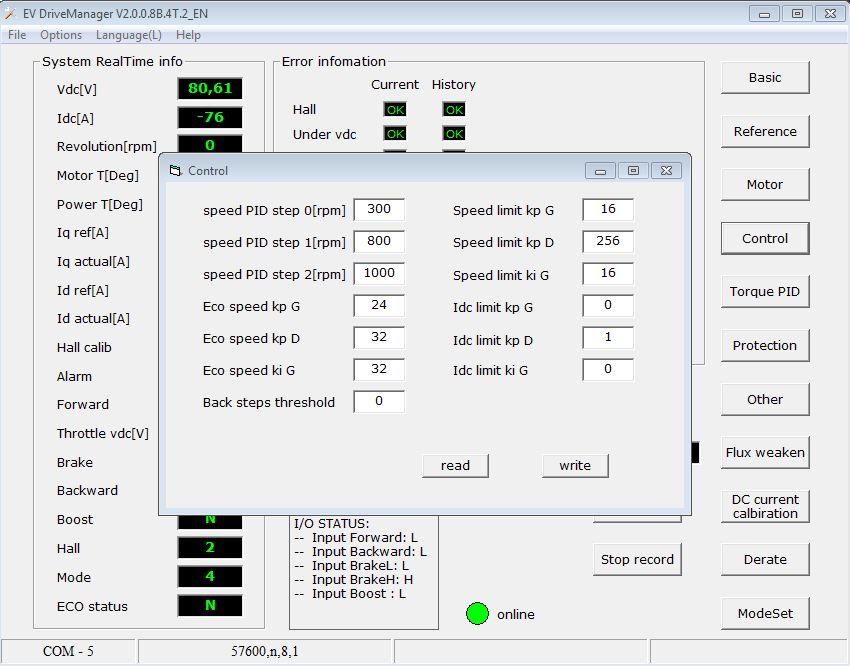Open Torque PID settings
Image resolution: width=850 pixels, height=666 pixels.
[765, 292]
